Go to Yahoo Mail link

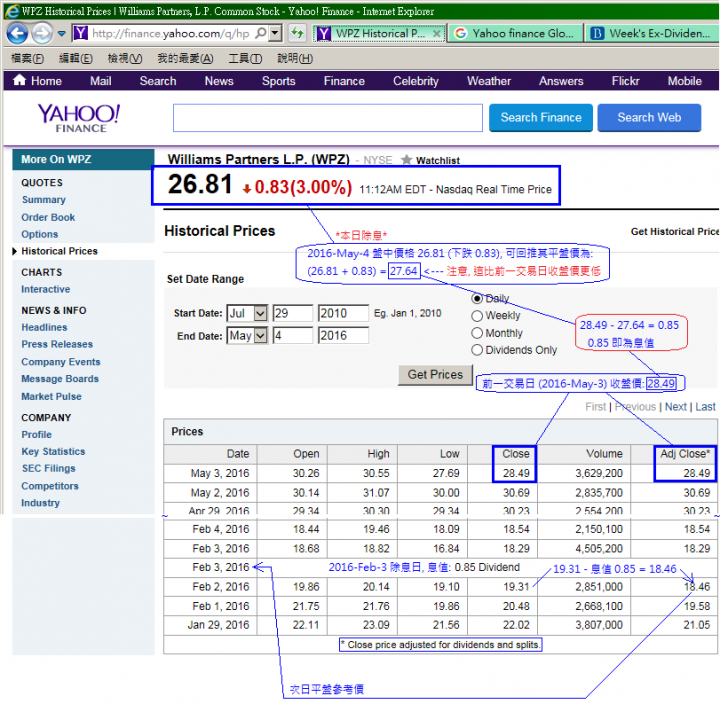pos(101,81)
